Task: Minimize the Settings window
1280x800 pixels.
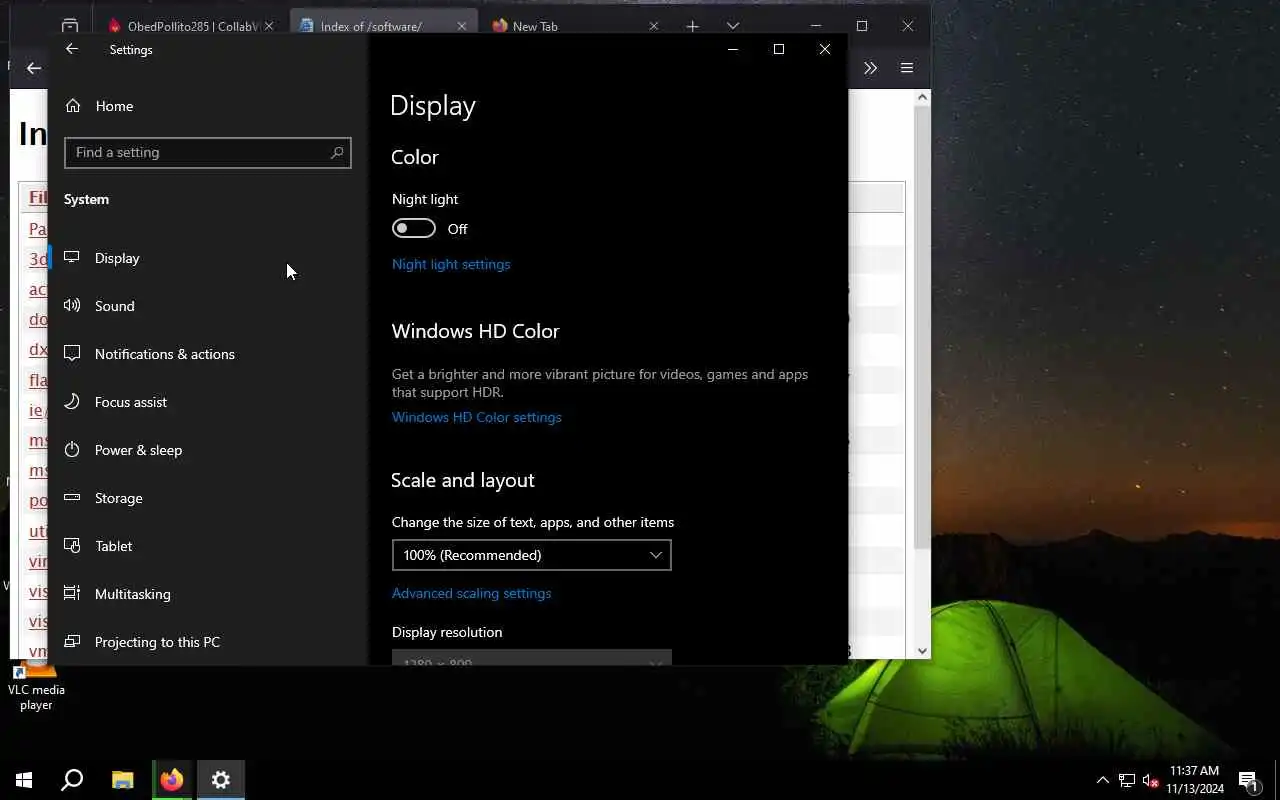Action: tap(733, 49)
